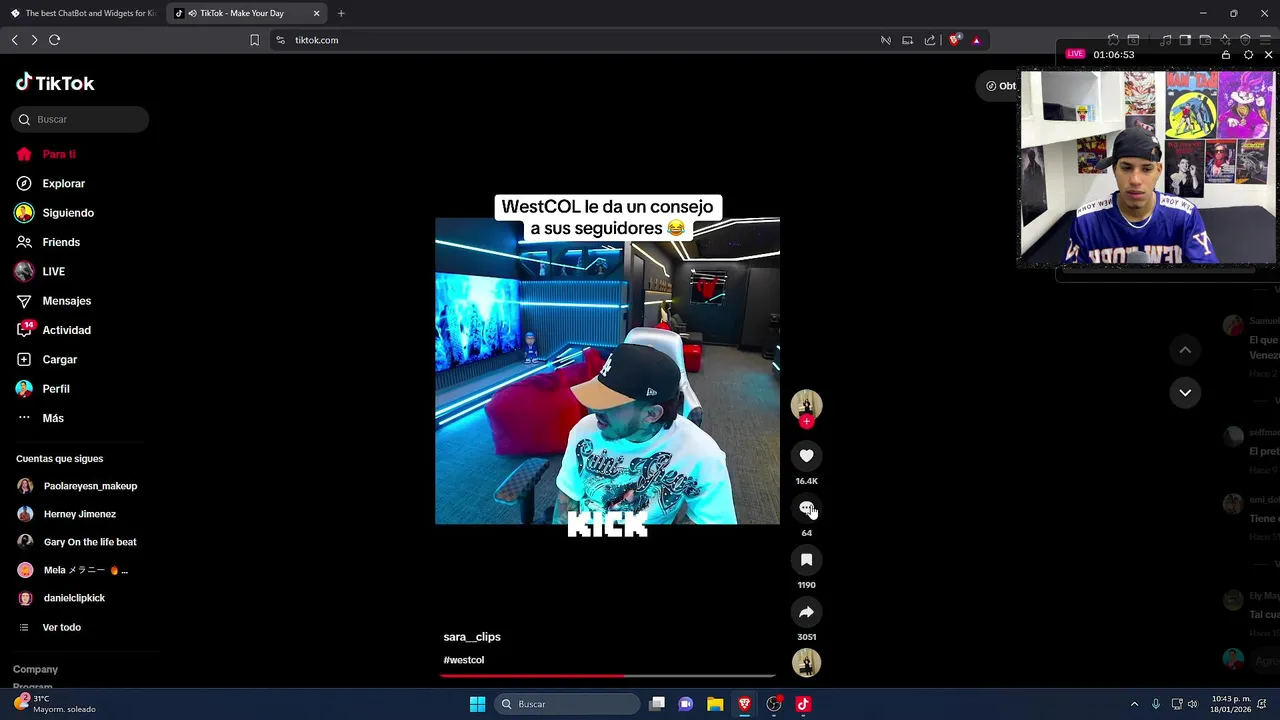This screenshot has width=1280, height=720.
Task: Go to previous video arrow
Action: click(1185, 350)
